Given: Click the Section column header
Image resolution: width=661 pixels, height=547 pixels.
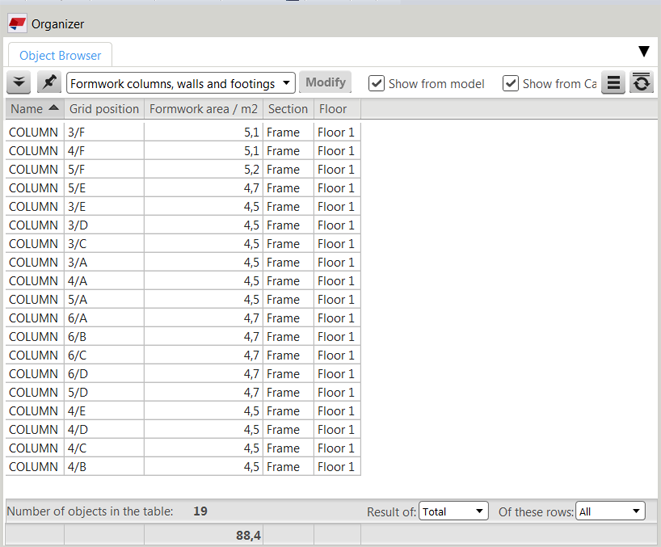Looking at the screenshot, I should (x=288, y=109).
